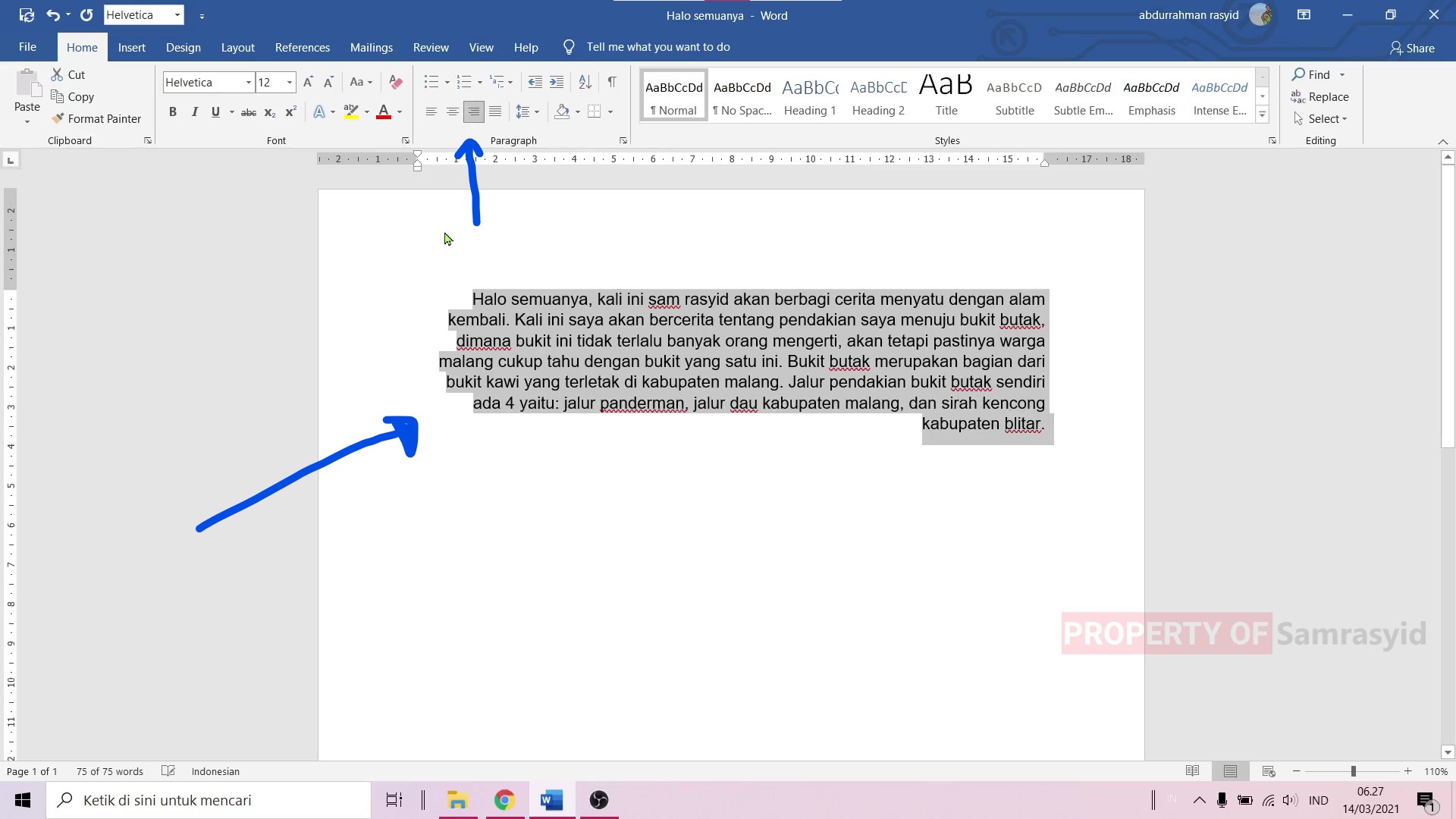This screenshot has height=819, width=1456.
Task: Expand the bullet list options
Action: pyautogui.click(x=445, y=82)
